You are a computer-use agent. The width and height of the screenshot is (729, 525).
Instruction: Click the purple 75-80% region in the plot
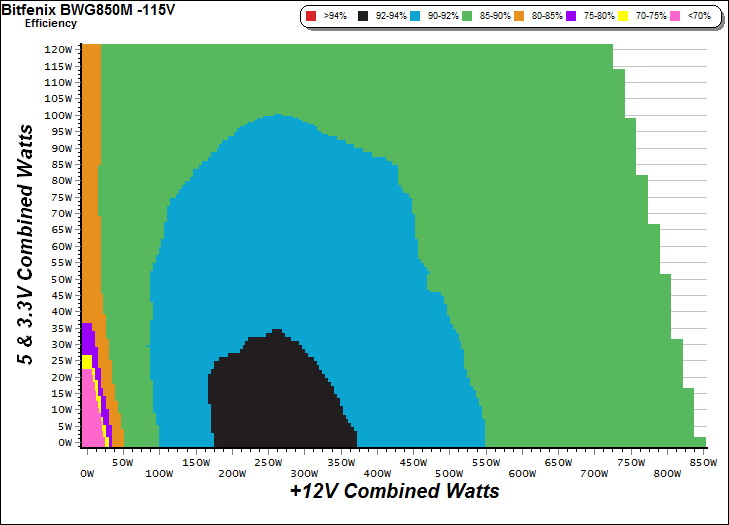click(x=87, y=338)
